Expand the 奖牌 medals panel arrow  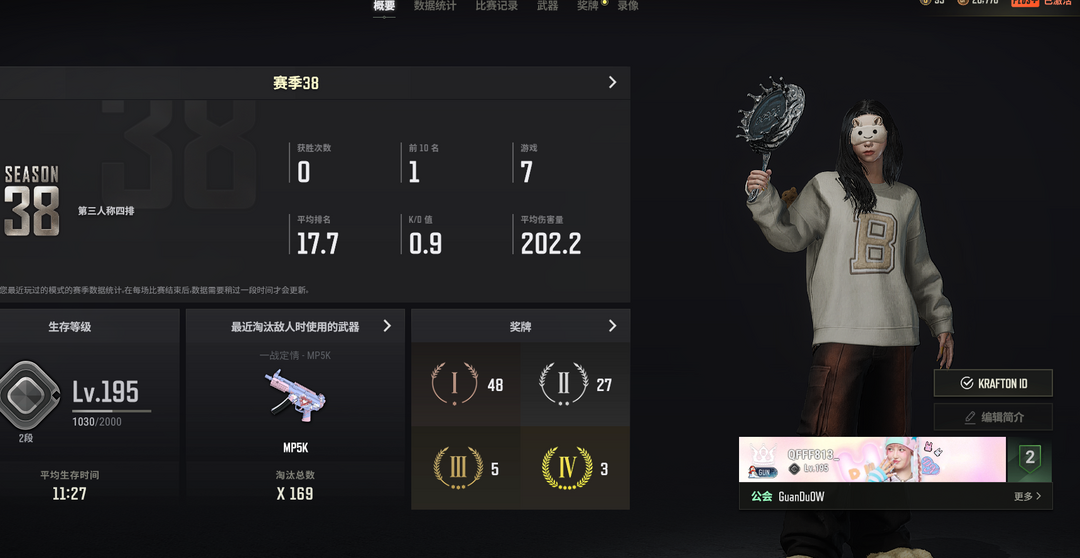[x=612, y=326]
